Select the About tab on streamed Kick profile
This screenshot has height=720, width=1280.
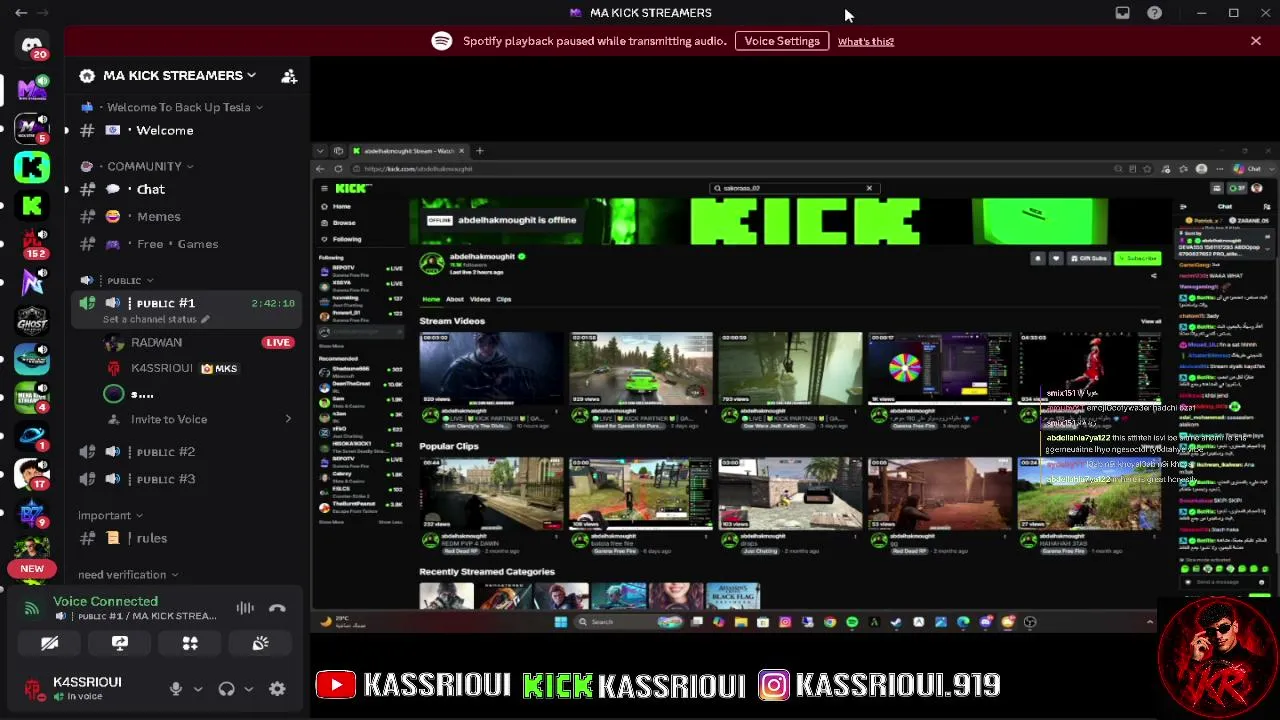455,299
